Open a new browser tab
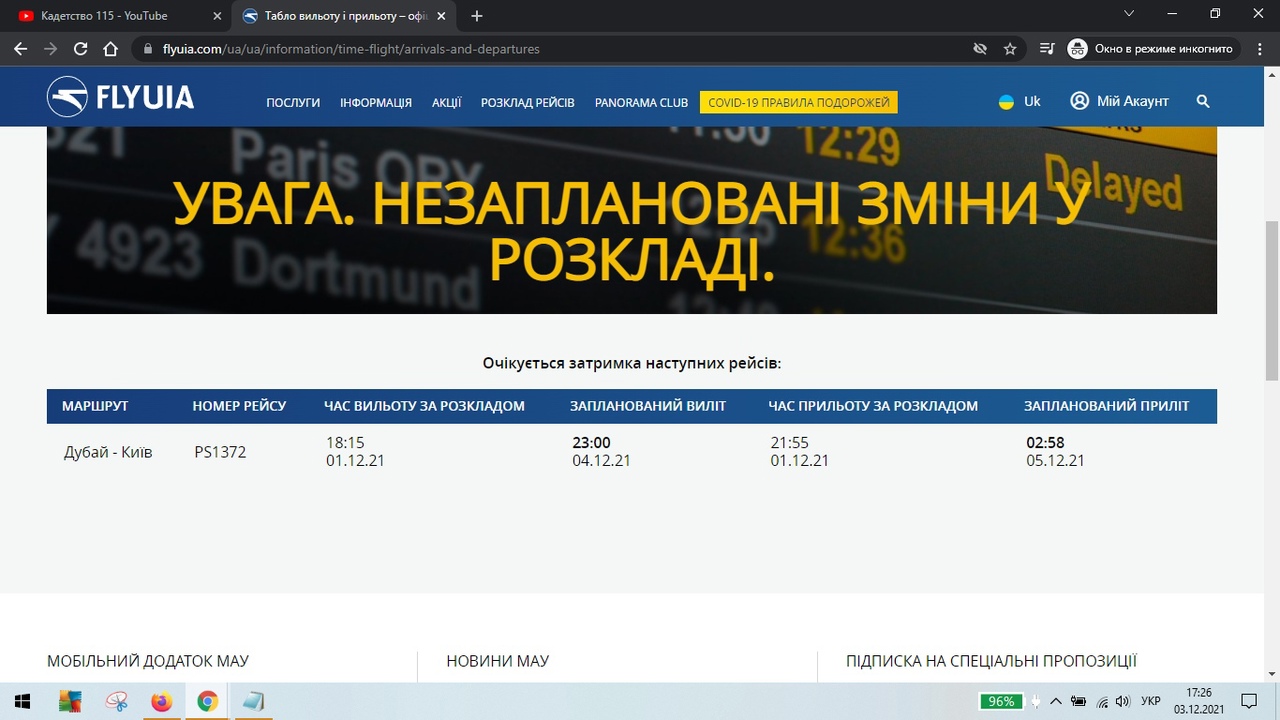1280x720 pixels. tap(477, 16)
